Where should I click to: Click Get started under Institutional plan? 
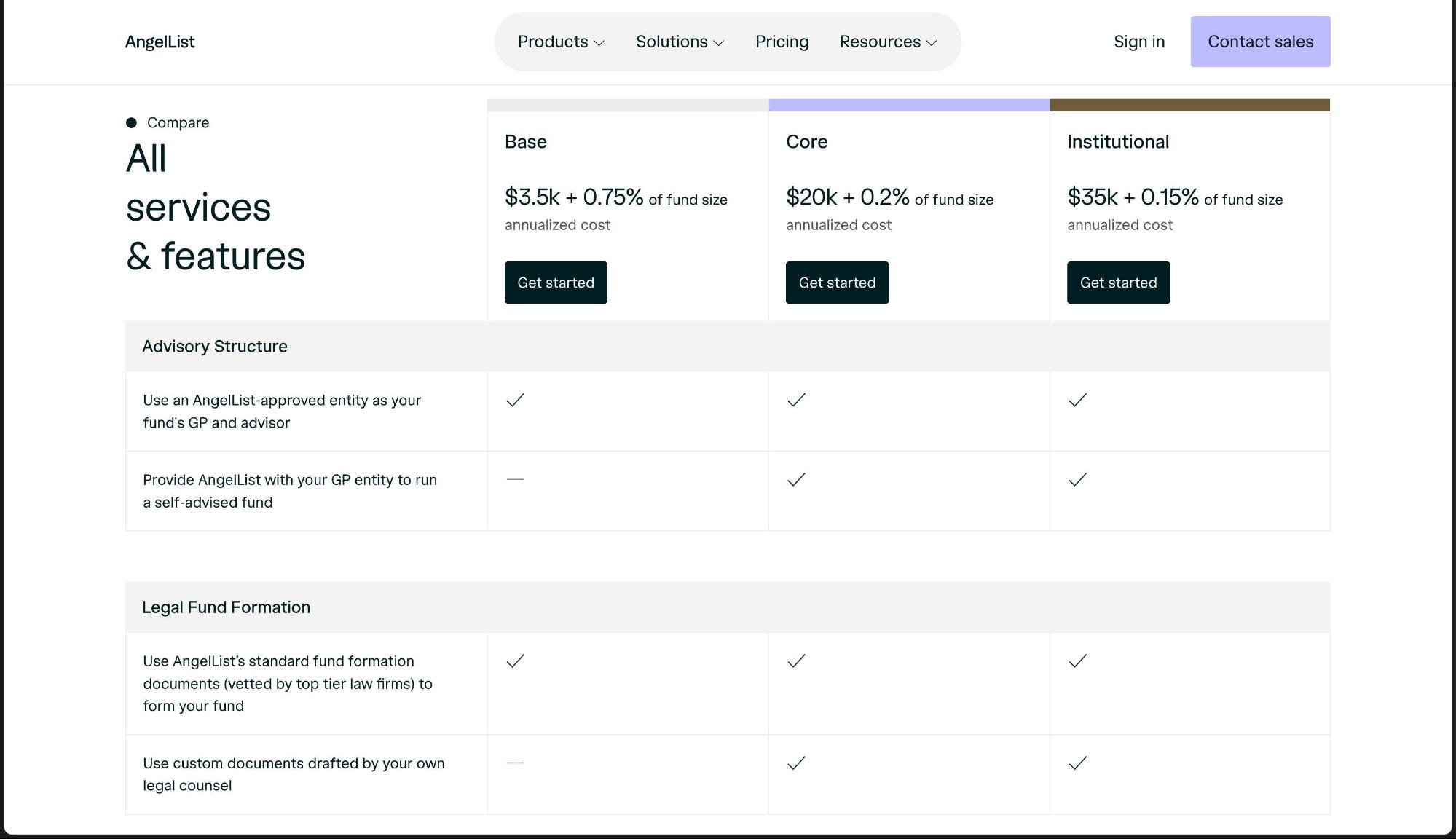[1118, 283]
